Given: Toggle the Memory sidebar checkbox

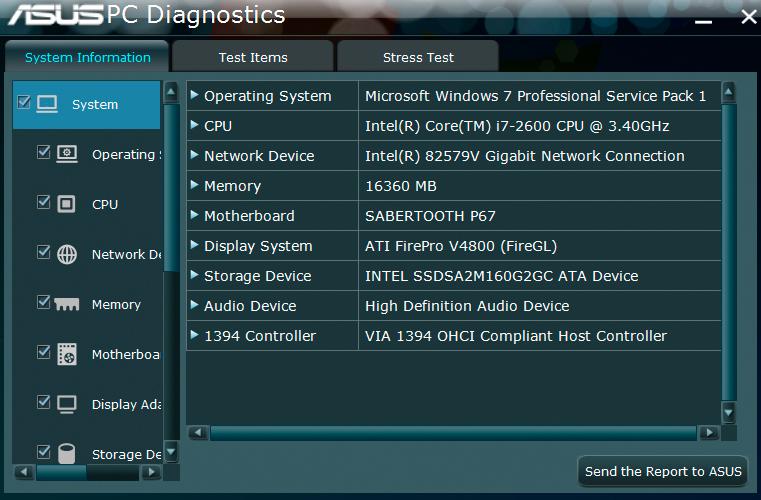Looking at the screenshot, I should tap(44, 302).
